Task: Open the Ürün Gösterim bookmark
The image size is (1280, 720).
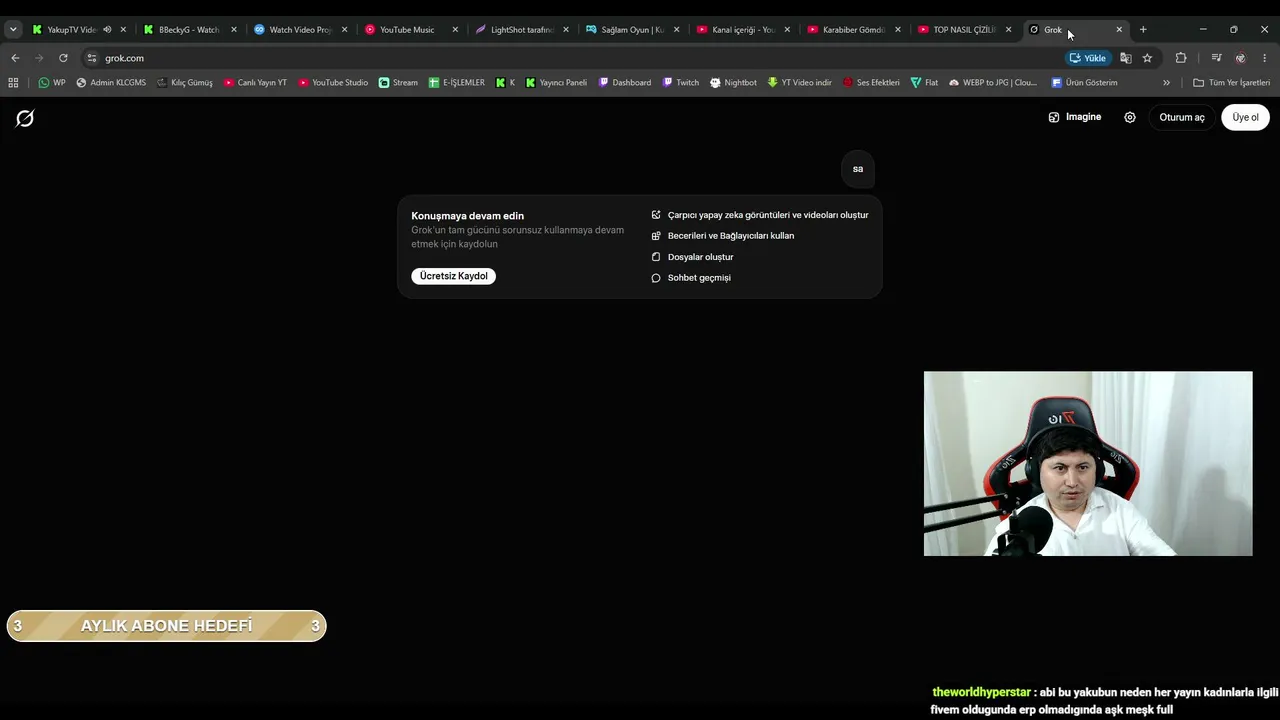Action: pyautogui.click(x=1084, y=83)
